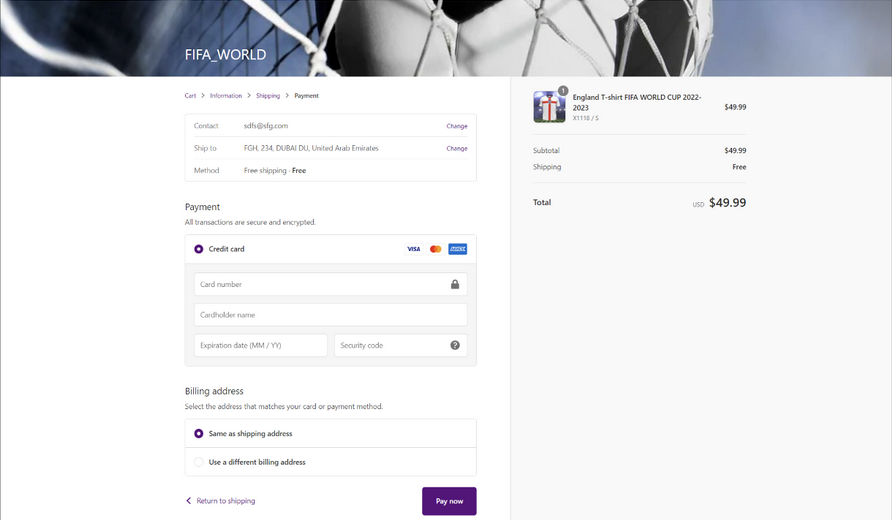Click the Billing address heading
Viewport: 892px width, 520px height.
click(214, 391)
